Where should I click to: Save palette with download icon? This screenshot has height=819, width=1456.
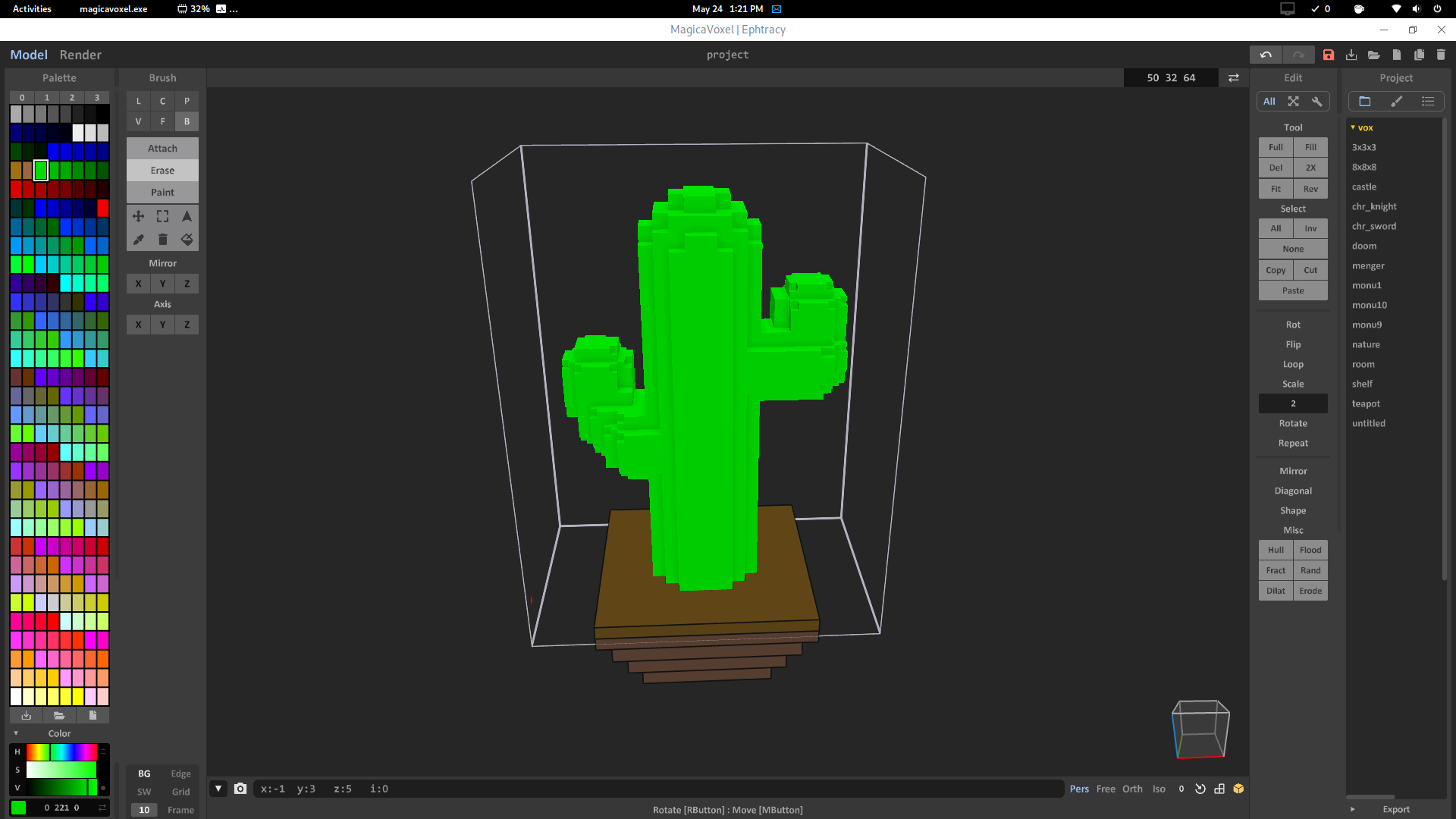coord(27,715)
